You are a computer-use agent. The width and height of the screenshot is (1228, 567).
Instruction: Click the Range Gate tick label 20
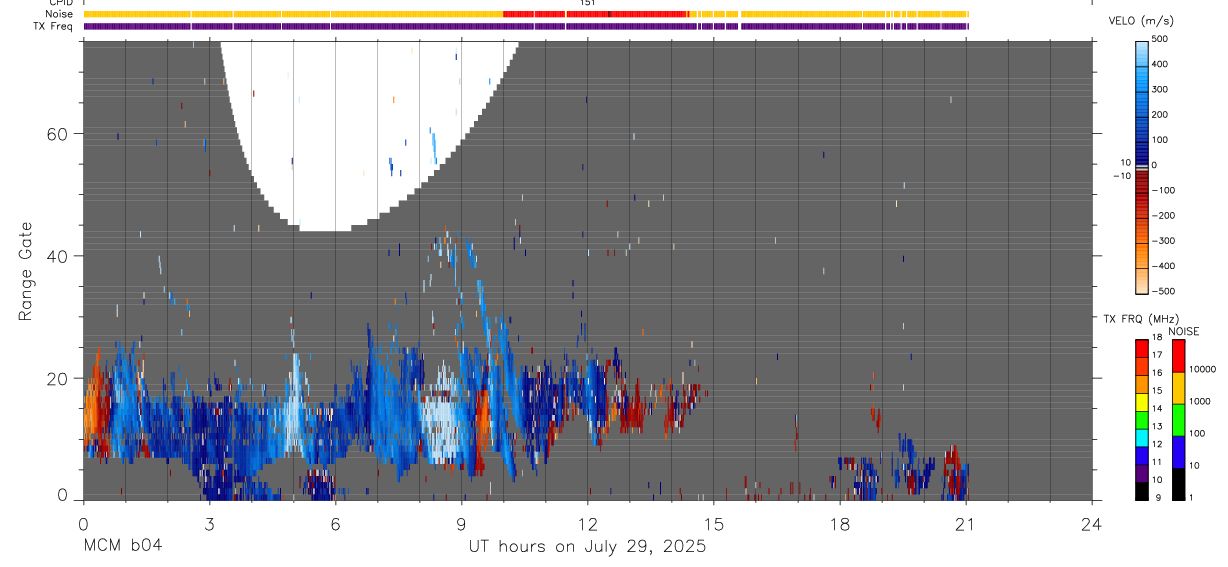(x=57, y=378)
